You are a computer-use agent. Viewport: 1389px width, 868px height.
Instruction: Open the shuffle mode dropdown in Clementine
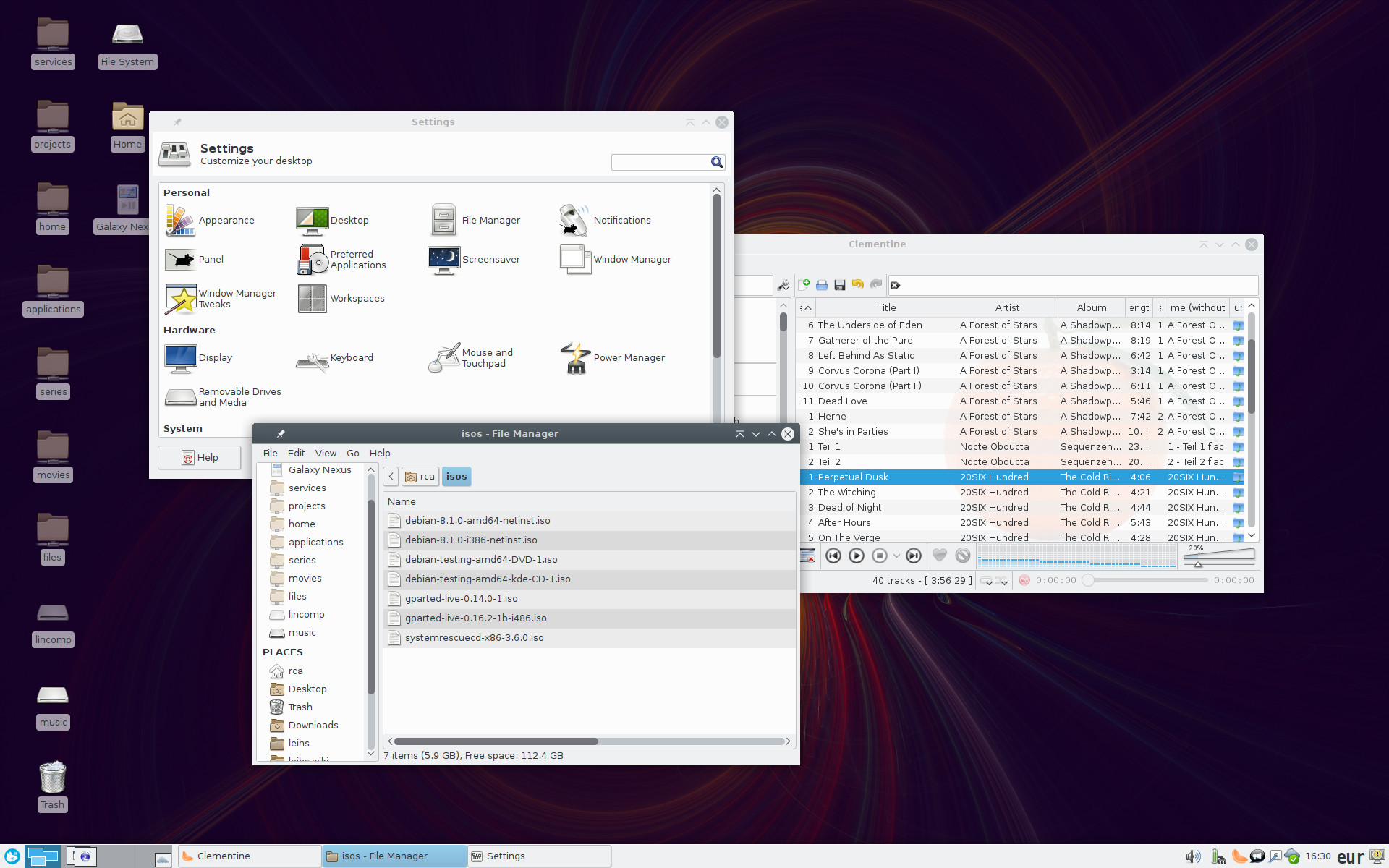click(1002, 580)
